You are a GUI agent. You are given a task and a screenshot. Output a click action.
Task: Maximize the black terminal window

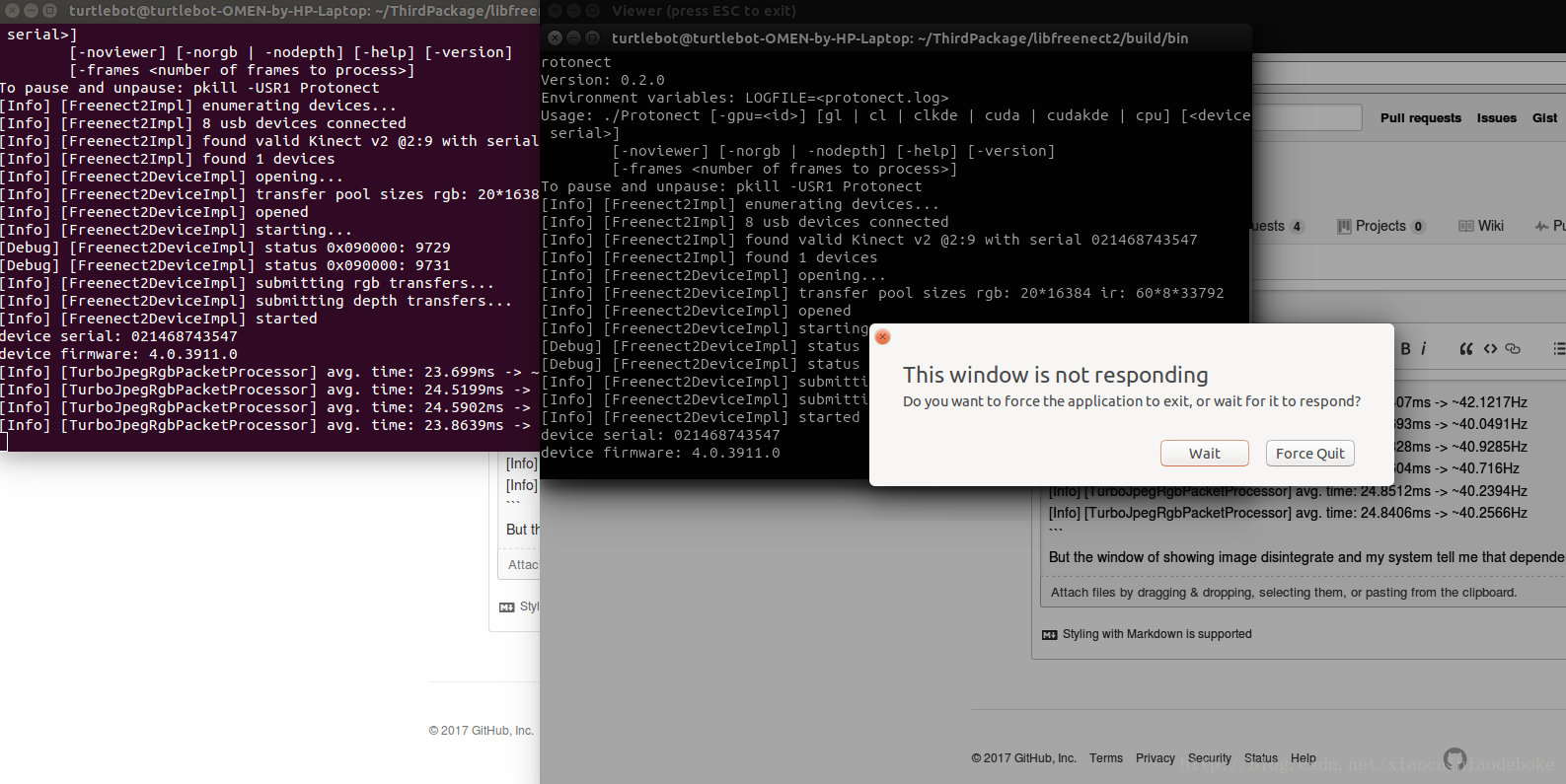pos(592,37)
